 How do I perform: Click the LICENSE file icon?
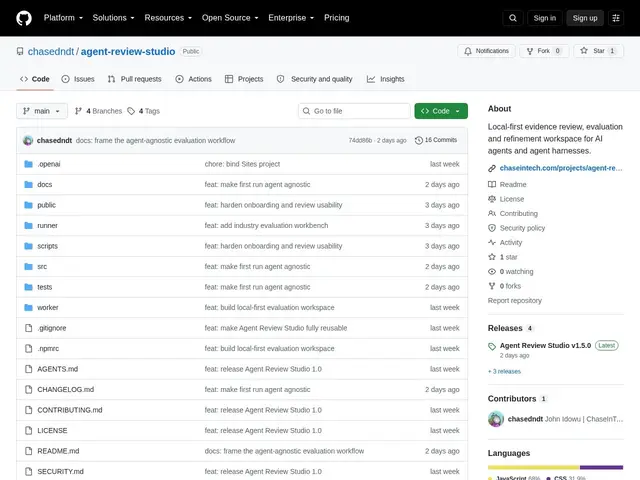[x=29, y=430]
